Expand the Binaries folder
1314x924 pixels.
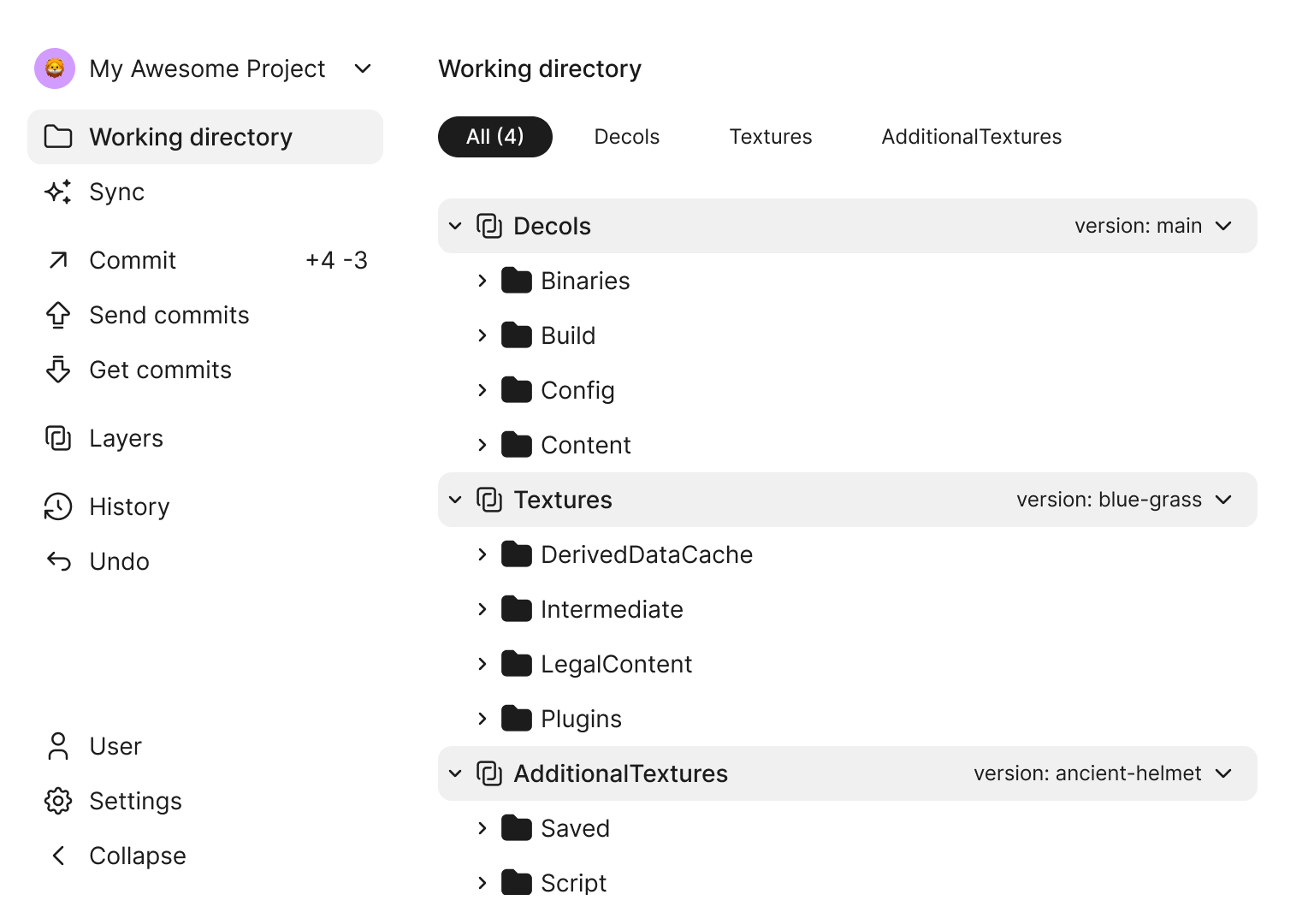click(x=482, y=281)
